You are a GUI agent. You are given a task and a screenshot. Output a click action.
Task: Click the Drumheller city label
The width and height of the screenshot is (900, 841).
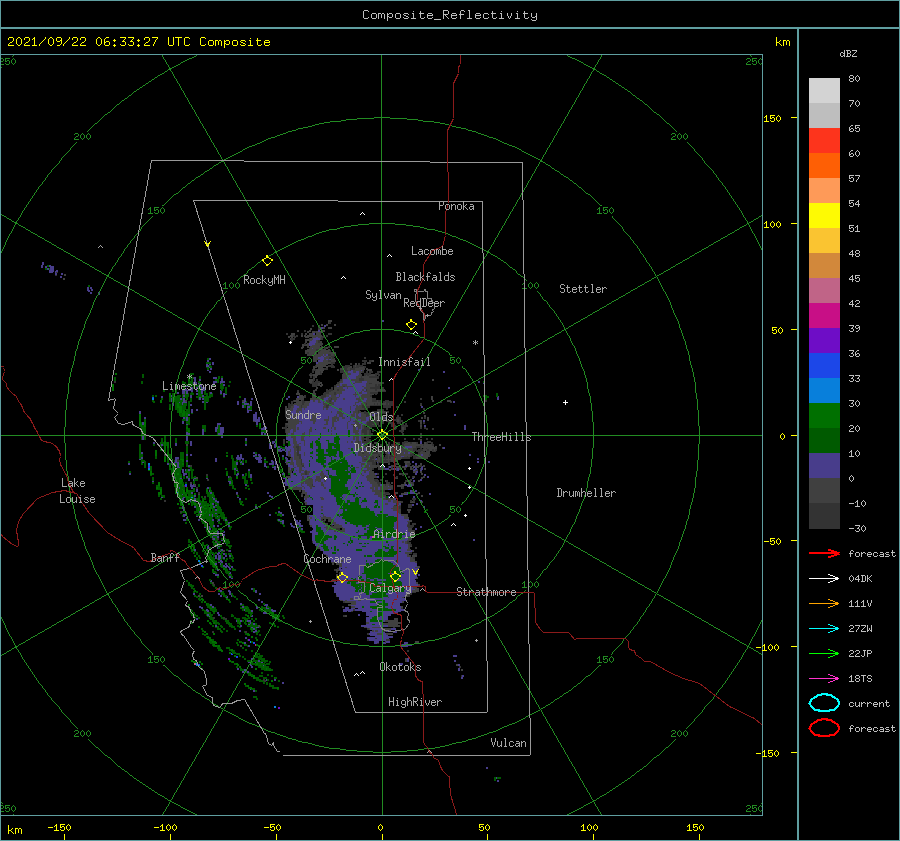586,493
